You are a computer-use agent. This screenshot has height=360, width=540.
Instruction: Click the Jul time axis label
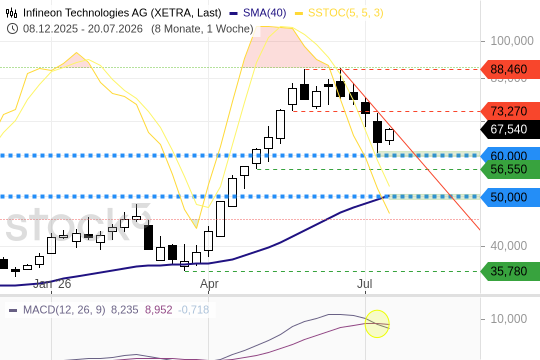coord(365,284)
